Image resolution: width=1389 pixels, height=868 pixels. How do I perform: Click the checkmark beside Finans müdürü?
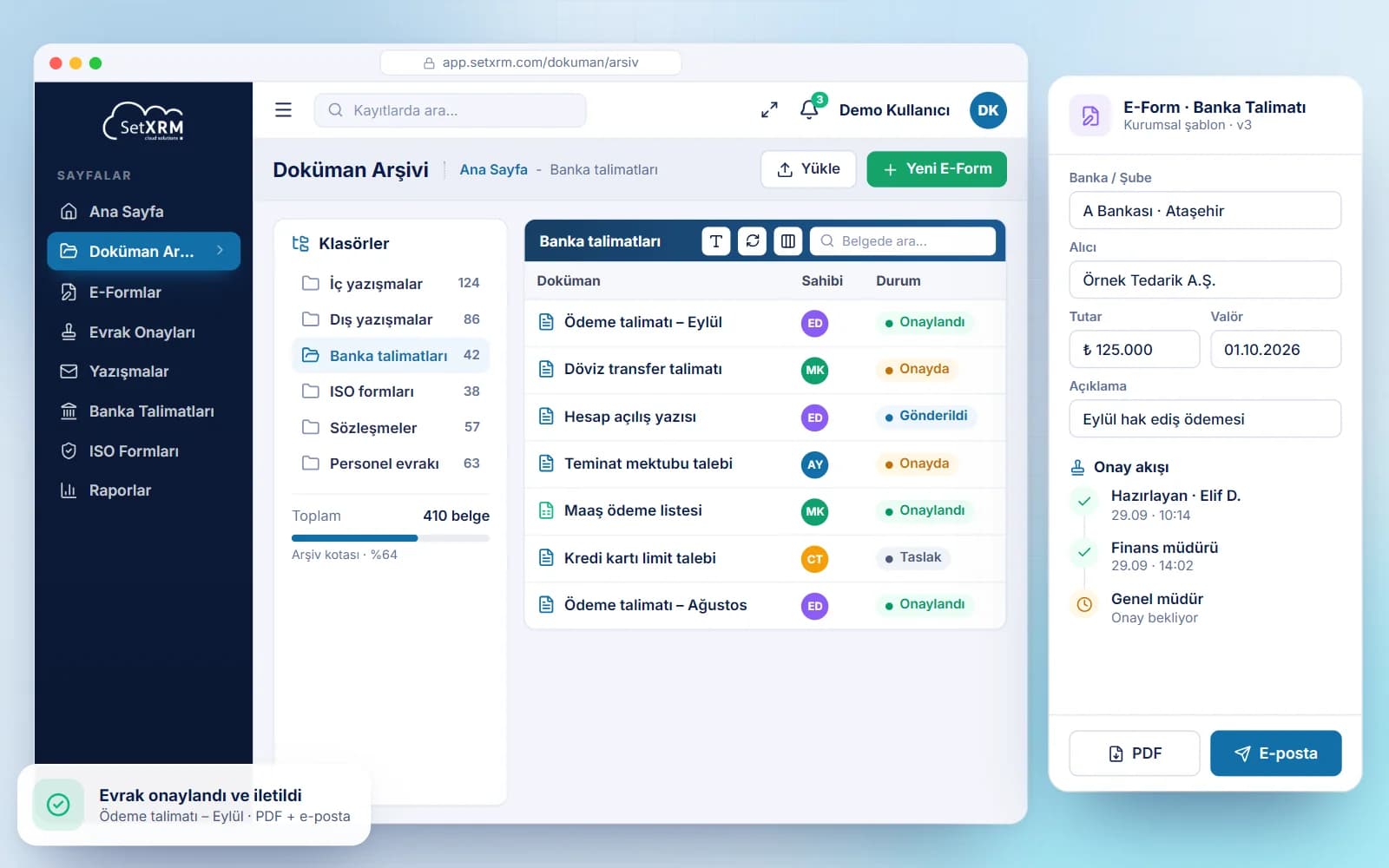tap(1084, 552)
